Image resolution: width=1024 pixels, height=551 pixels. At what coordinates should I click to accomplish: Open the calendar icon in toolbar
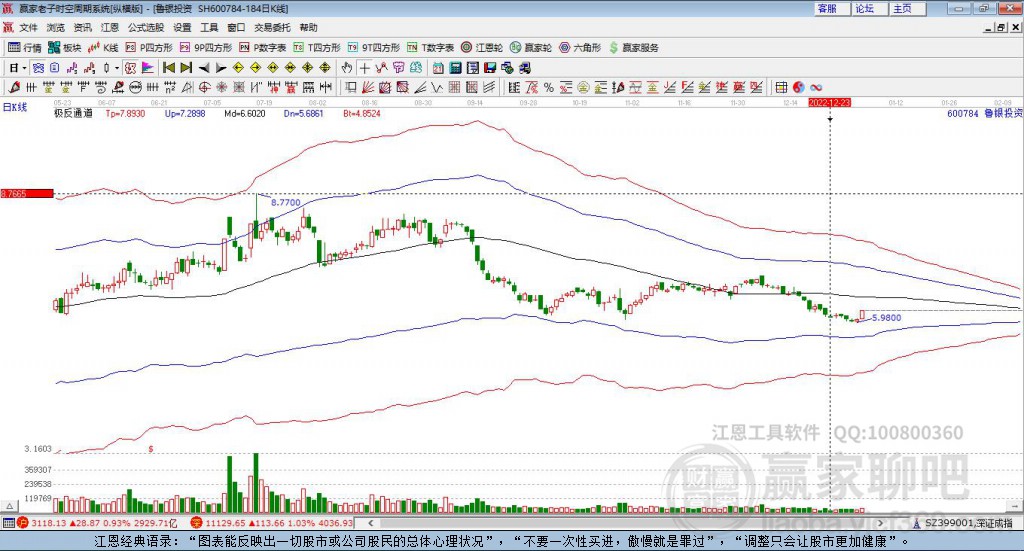click(438, 68)
